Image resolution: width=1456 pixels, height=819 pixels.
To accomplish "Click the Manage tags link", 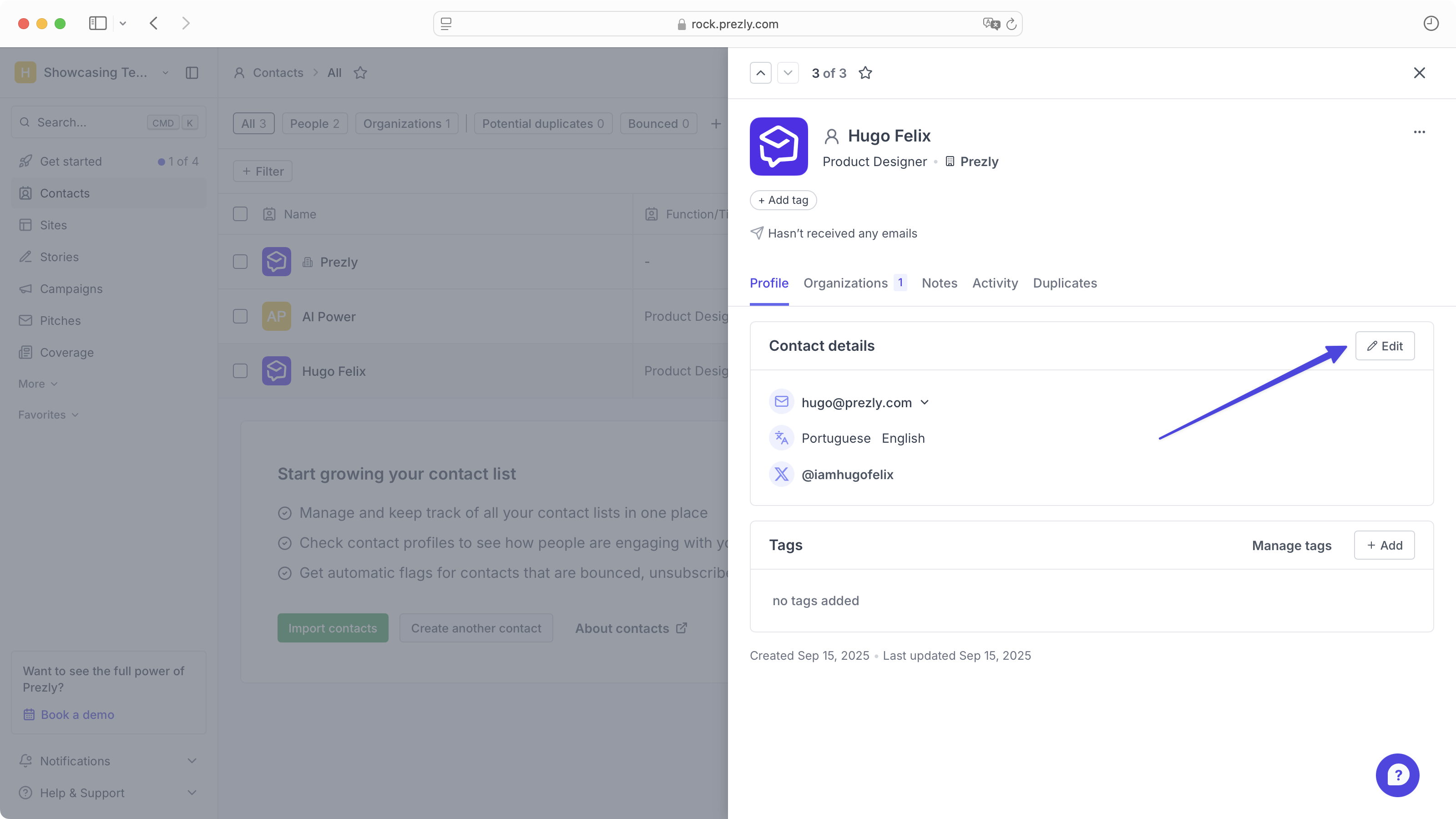I will coord(1292,546).
